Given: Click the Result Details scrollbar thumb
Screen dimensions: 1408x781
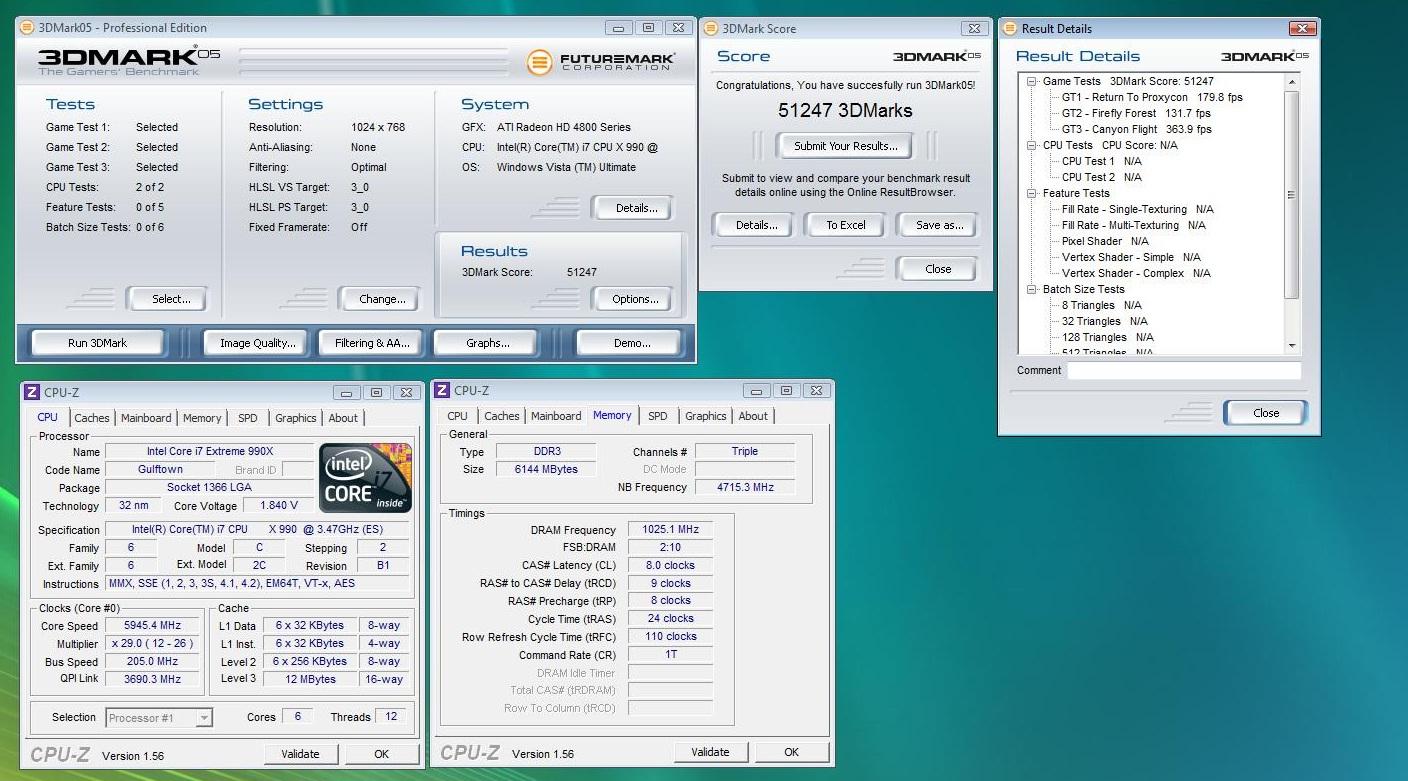Looking at the screenshot, I should (x=1292, y=195).
